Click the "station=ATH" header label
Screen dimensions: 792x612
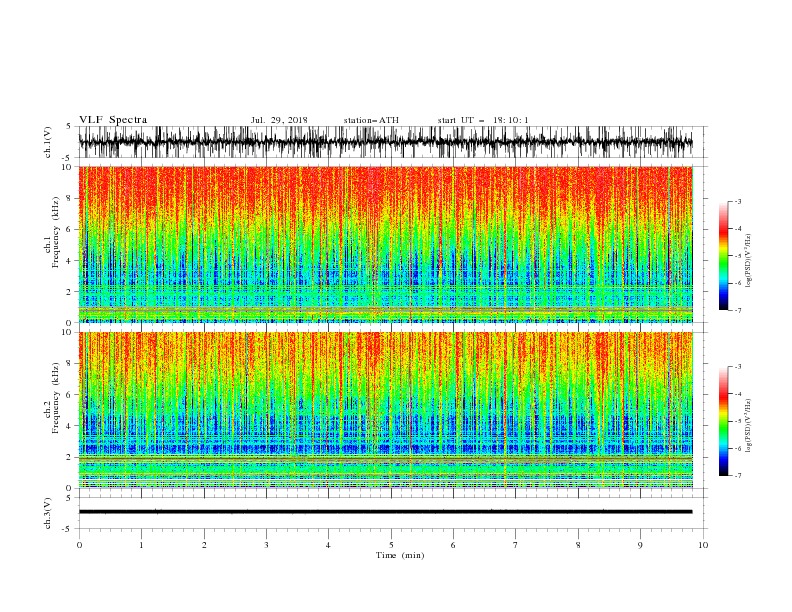pyautogui.click(x=371, y=120)
